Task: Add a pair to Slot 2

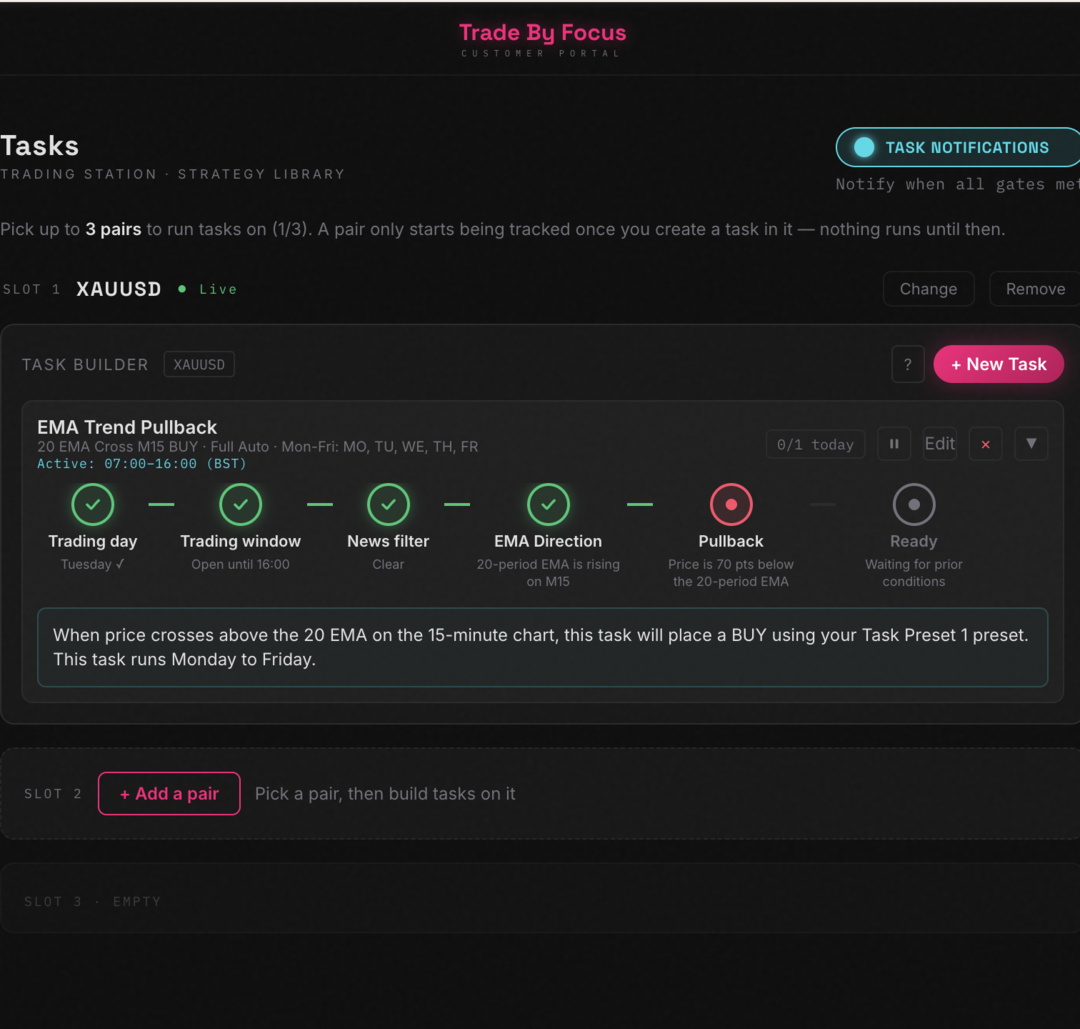Action: tap(169, 793)
